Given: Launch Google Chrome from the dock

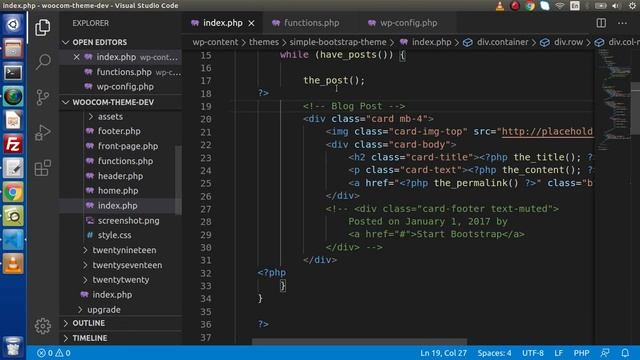Looking at the screenshot, I should tap(13, 192).
